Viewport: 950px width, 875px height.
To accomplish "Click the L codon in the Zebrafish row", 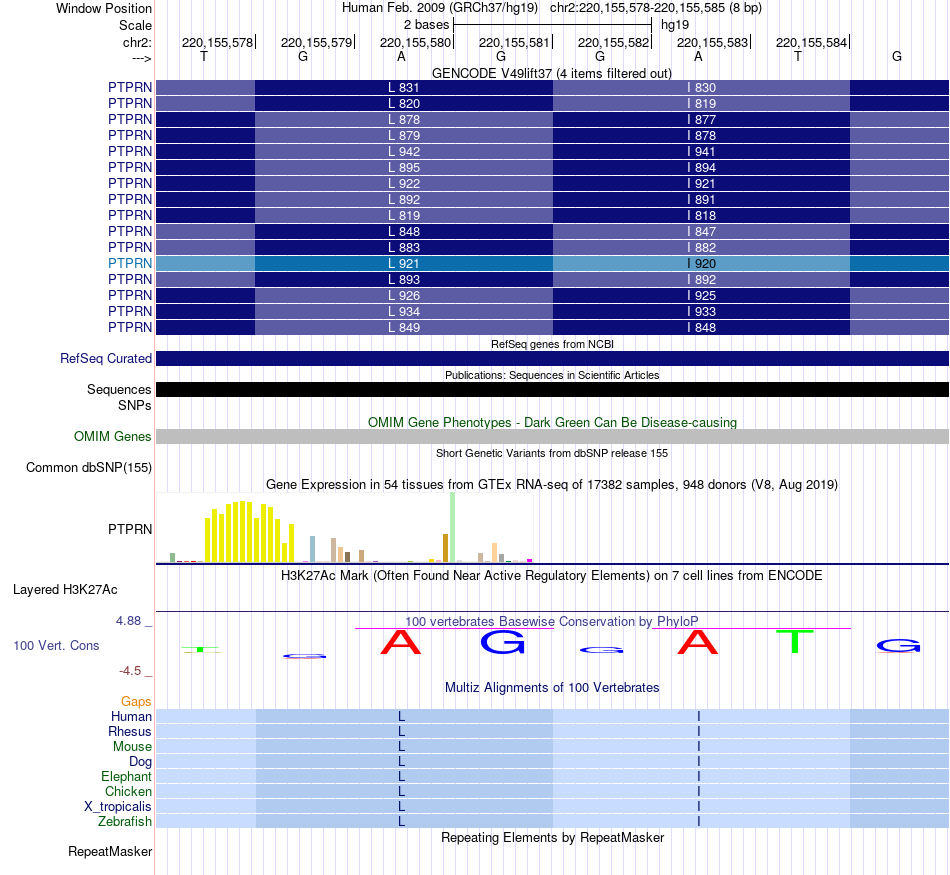I will click(x=401, y=822).
